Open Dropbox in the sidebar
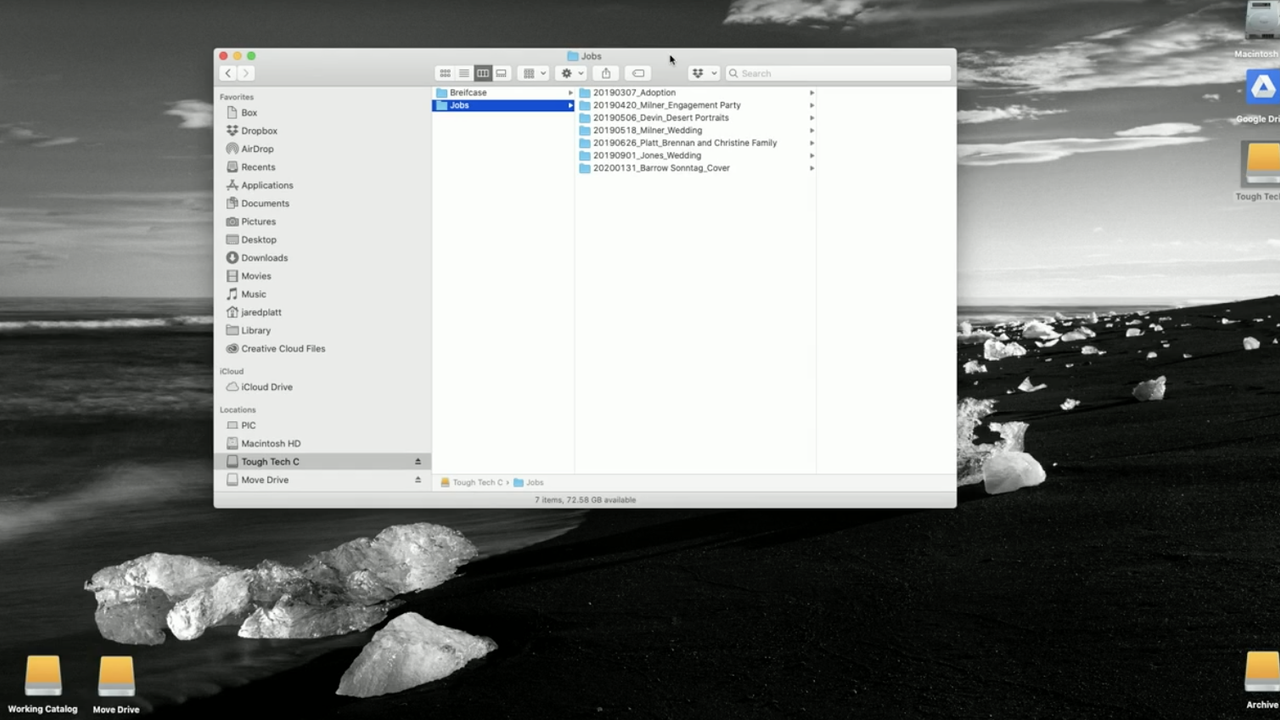This screenshot has height=720, width=1280. click(259, 131)
